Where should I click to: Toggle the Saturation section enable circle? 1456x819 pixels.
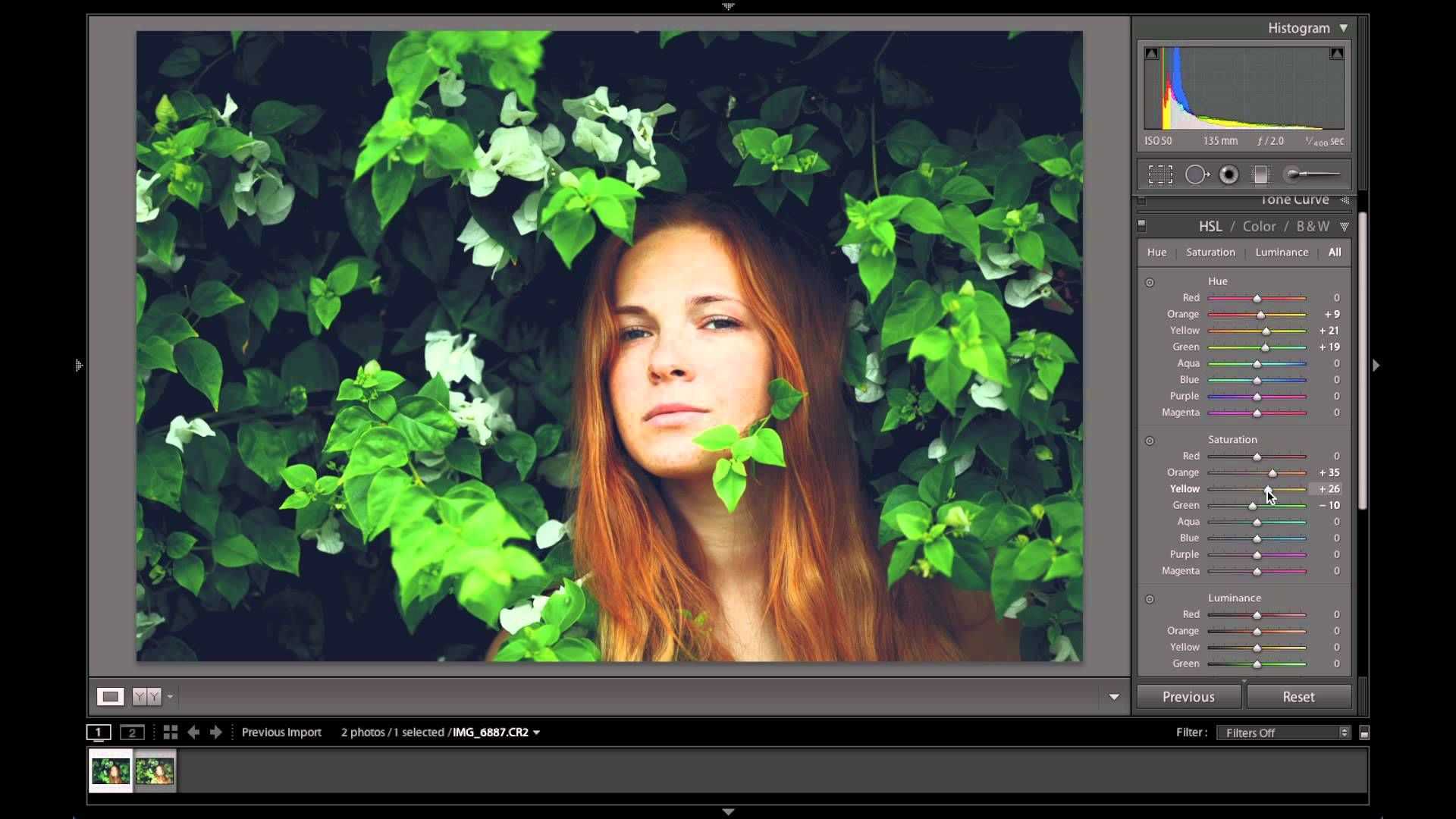point(1149,439)
